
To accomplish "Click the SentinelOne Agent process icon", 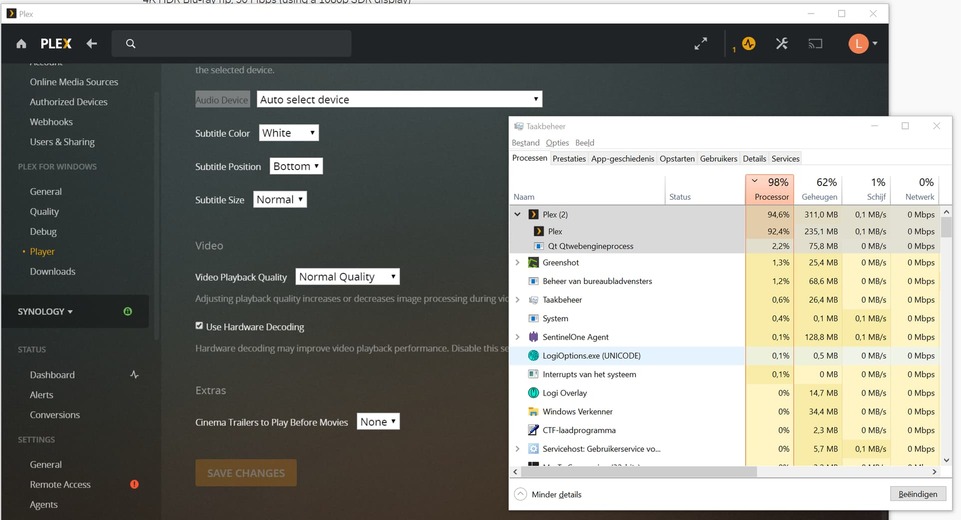I will (x=533, y=337).
